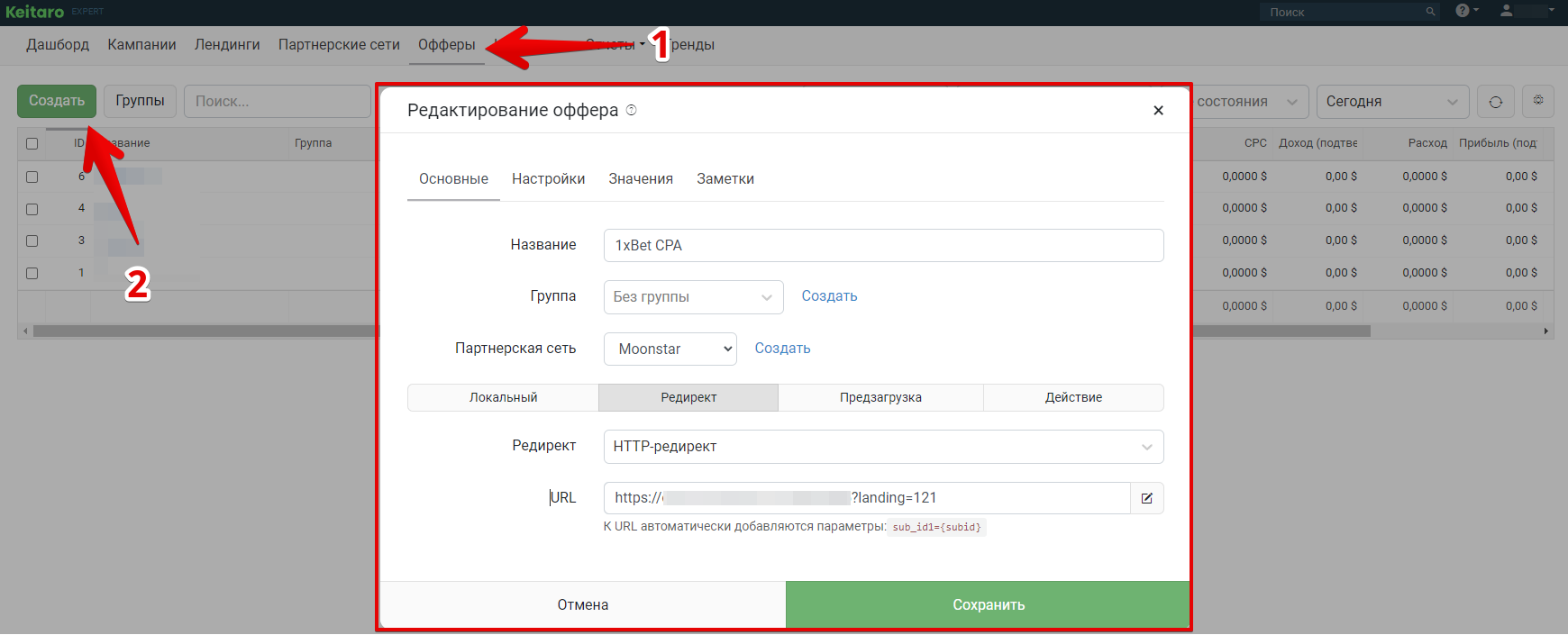Screen dimensions: 1568x635
Task: Open the URL editor pencil icon
Action: (x=1147, y=498)
